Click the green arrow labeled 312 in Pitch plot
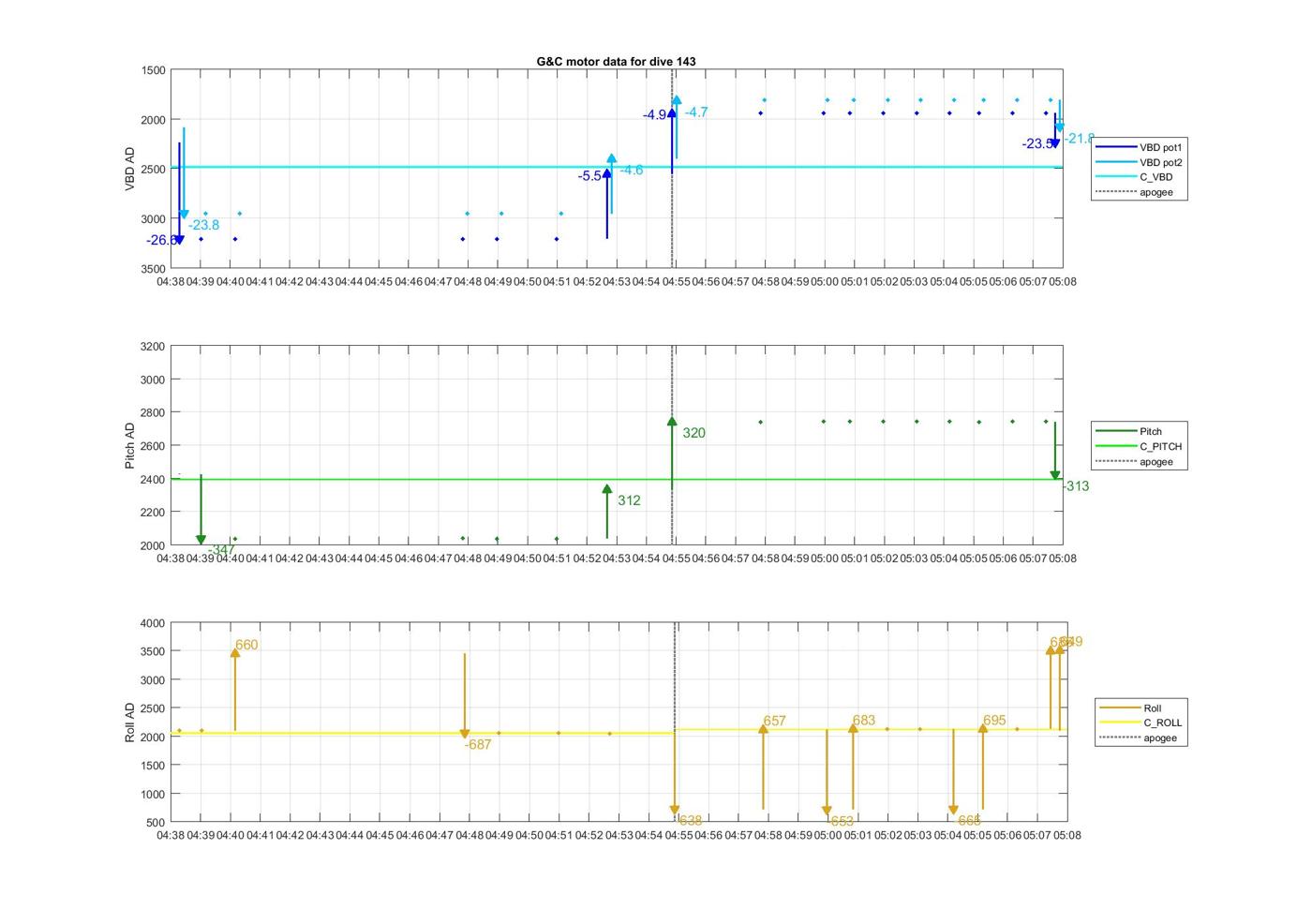The height and width of the screenshot is (924, 1312). tap(607, 512)
